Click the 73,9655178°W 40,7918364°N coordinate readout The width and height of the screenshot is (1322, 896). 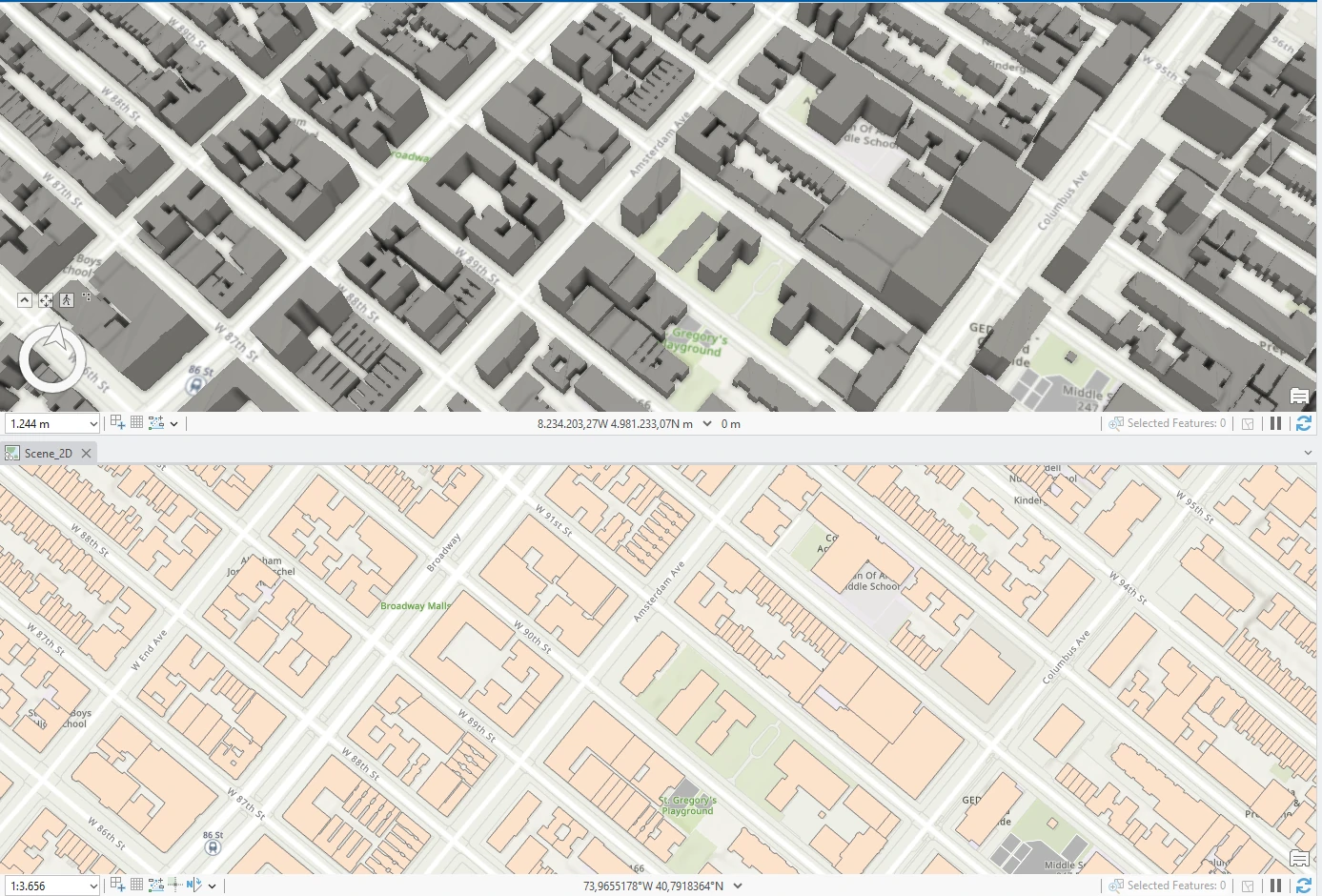(653, 886)
